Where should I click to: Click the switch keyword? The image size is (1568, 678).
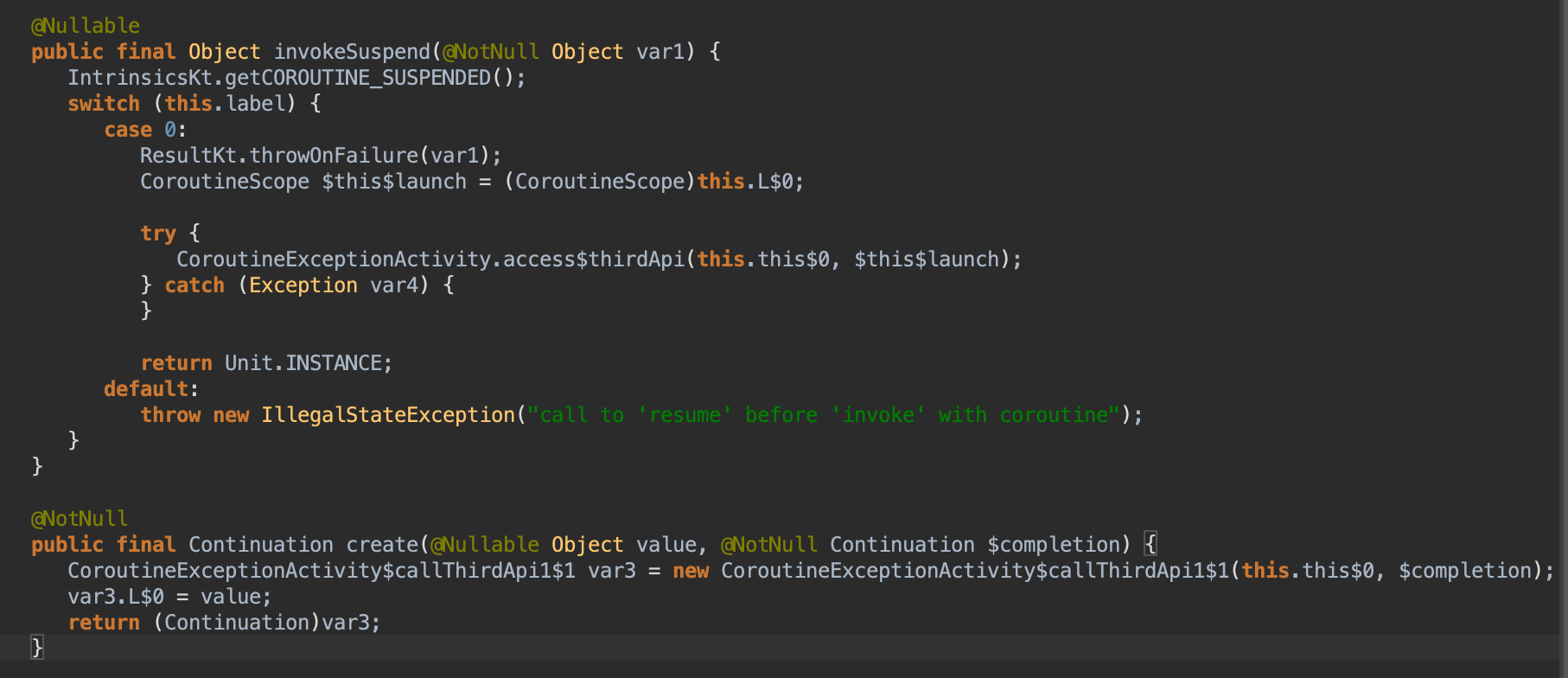coord(103,104)
